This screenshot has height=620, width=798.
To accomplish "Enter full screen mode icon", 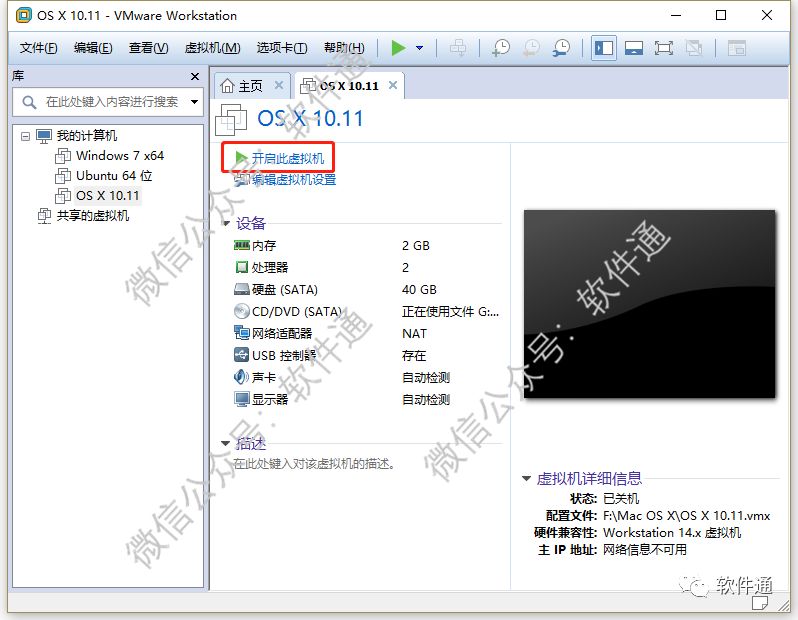I will coord(664,48).
